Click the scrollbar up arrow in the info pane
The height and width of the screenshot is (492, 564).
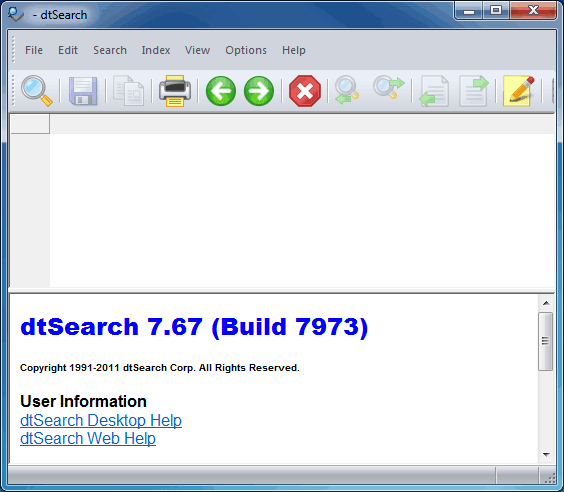546,303
